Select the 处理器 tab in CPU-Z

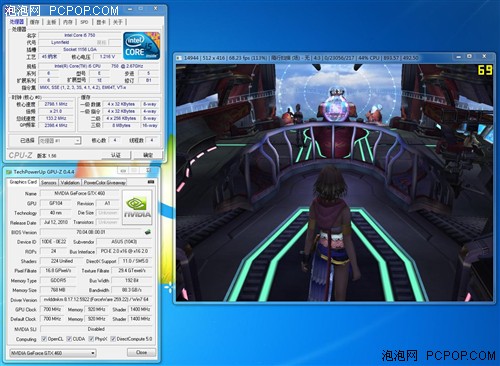(17, 22)
